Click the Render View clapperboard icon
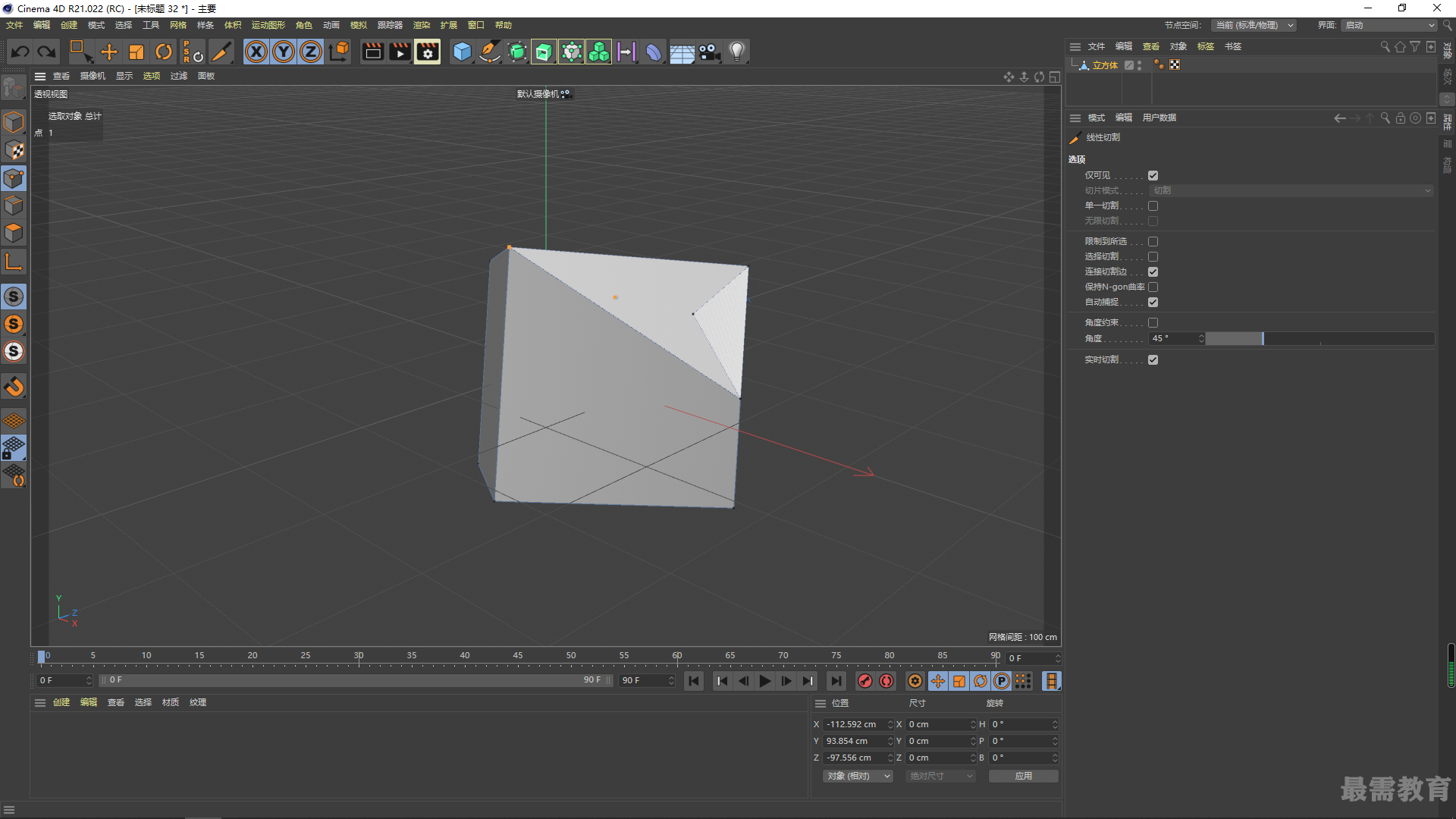The width and height of the screenshot is (1456, 819). [372, 52]
